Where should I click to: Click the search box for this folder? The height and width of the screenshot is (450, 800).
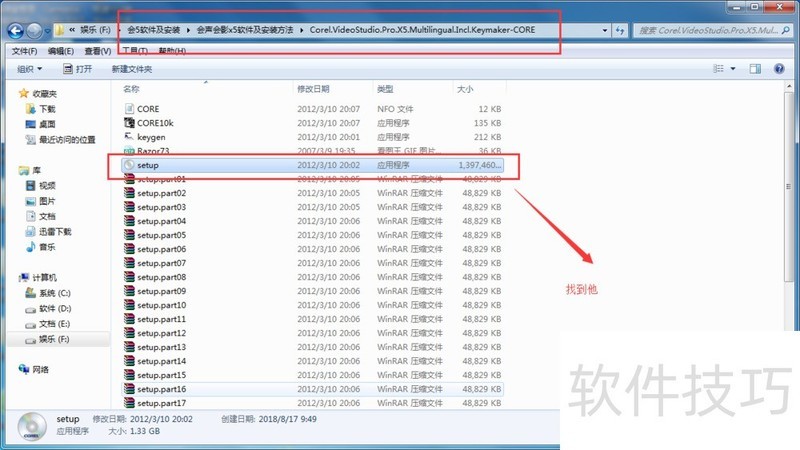point(713,31)
